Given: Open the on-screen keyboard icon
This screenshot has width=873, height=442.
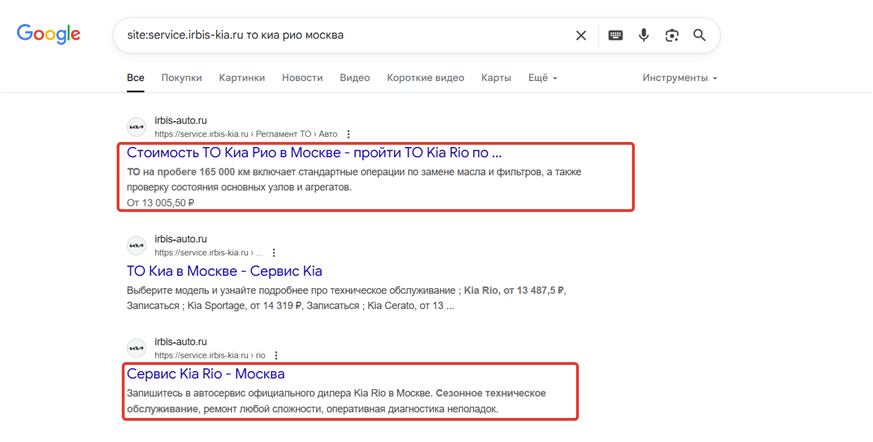Looking at the screenshot, I should click(616, 35).
